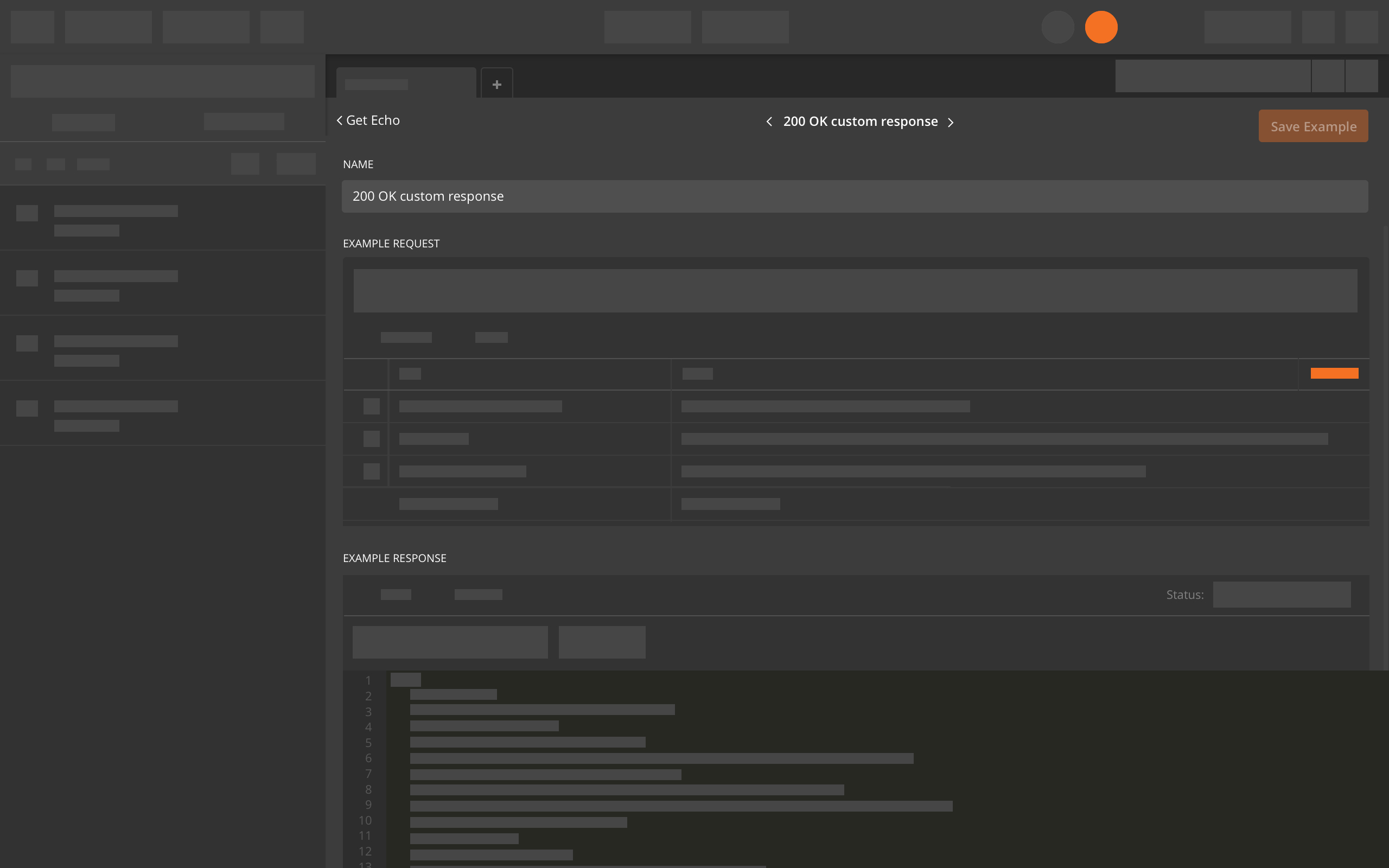The width and height of the screenshot is (1389, 868).
Task: Open a new tab with plus icon
Action: point(496,85)
